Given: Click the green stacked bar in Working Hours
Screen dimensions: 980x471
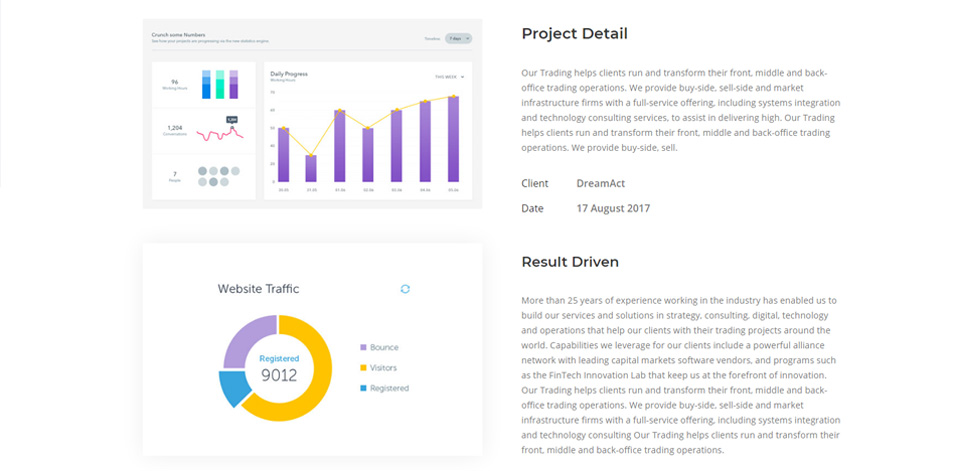Looking at the screenshot, I should 220,84.
